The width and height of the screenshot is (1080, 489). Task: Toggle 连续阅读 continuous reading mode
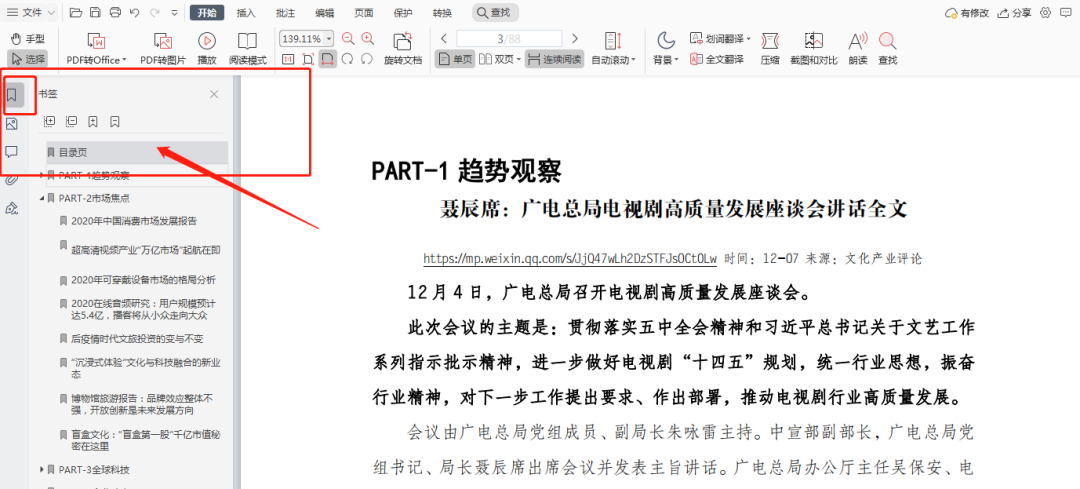tap(554, 60)
